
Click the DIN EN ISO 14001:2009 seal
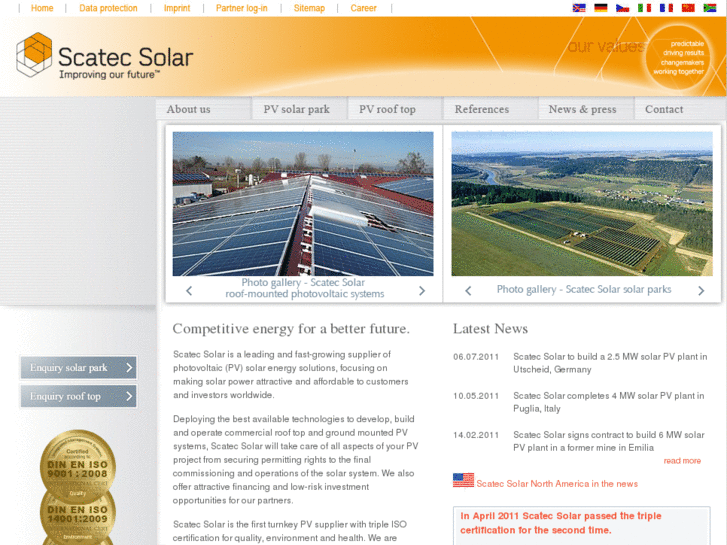pos(77,517)
